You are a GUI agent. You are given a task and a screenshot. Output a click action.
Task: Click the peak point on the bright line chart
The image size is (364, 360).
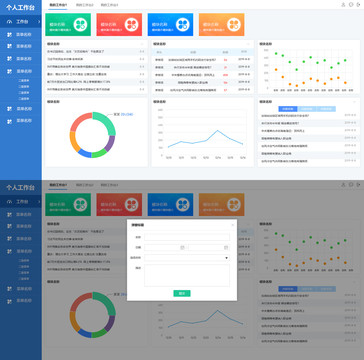(x=218, y=130)
